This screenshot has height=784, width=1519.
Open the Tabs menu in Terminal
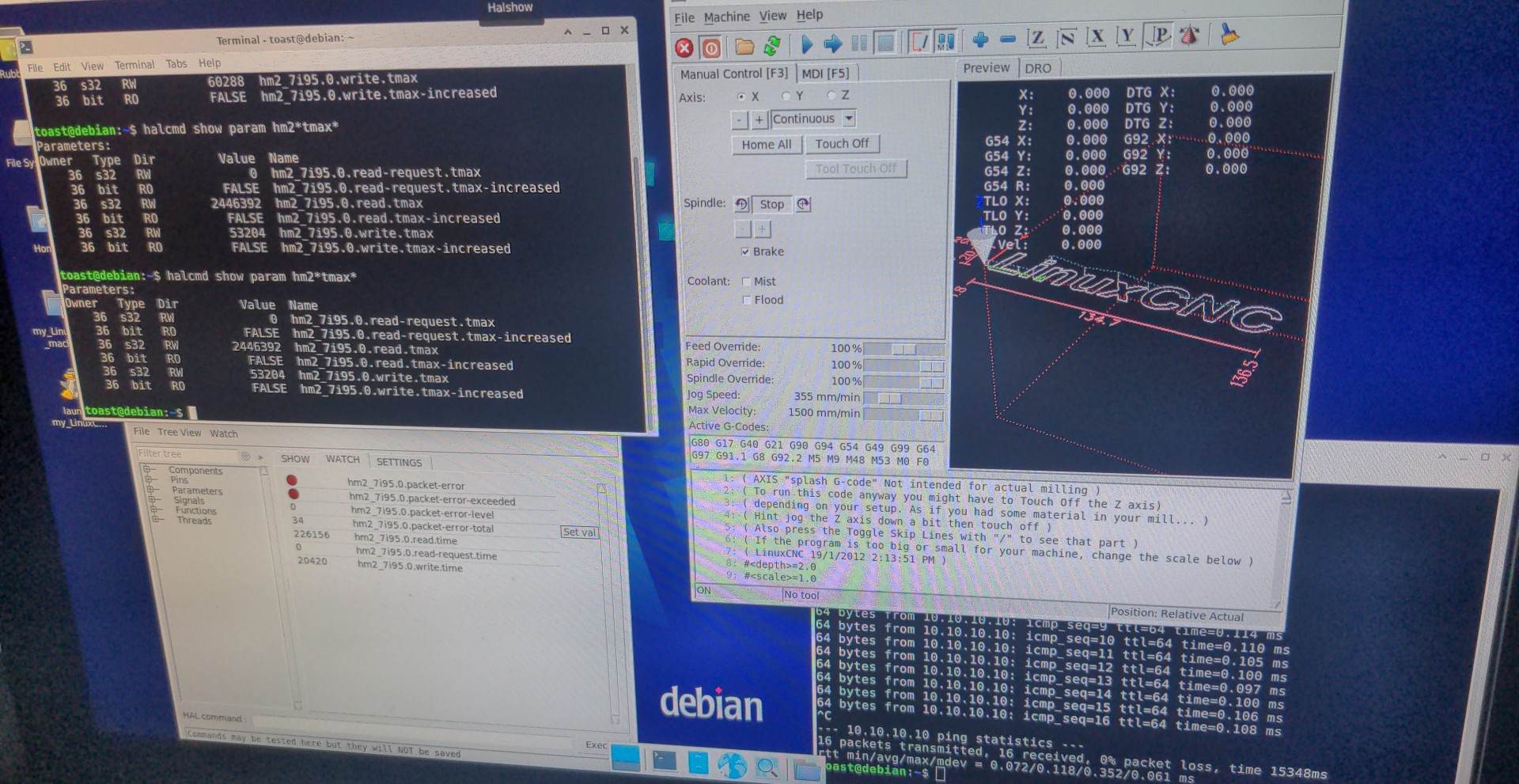pyautogui.click(x=176, y=64)
